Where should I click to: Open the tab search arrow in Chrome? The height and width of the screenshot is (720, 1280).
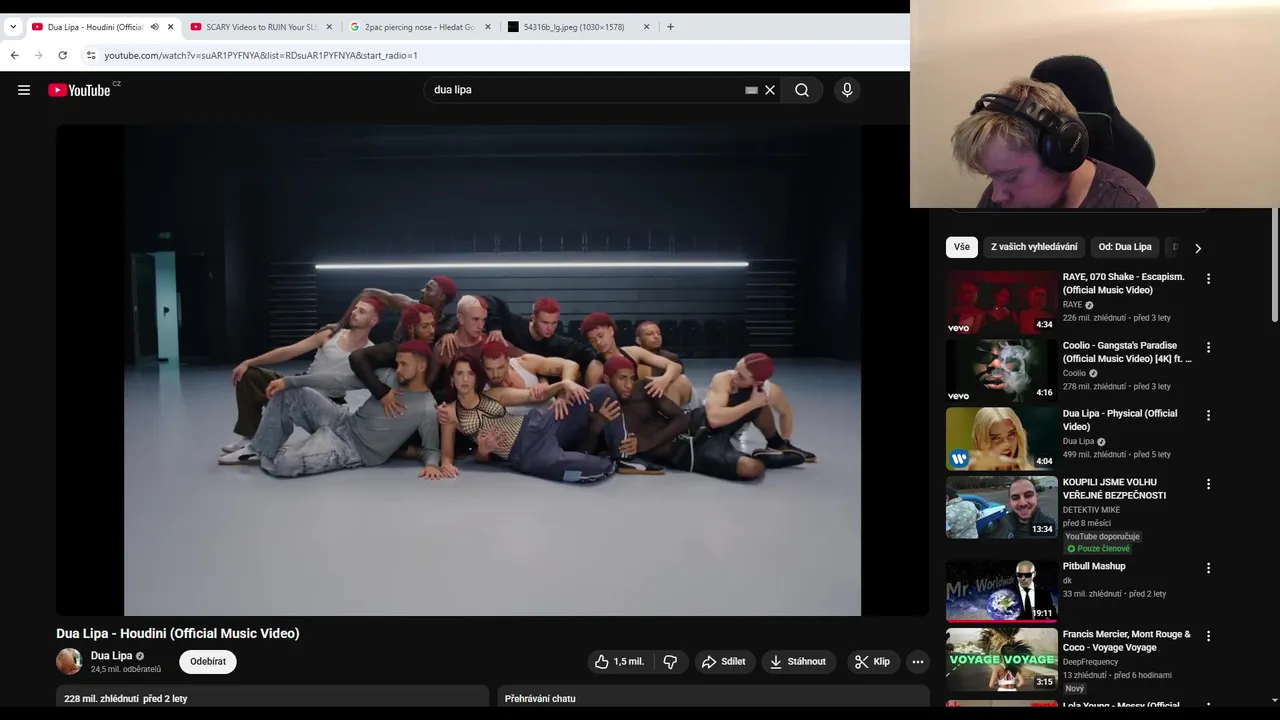pos(13,27)
